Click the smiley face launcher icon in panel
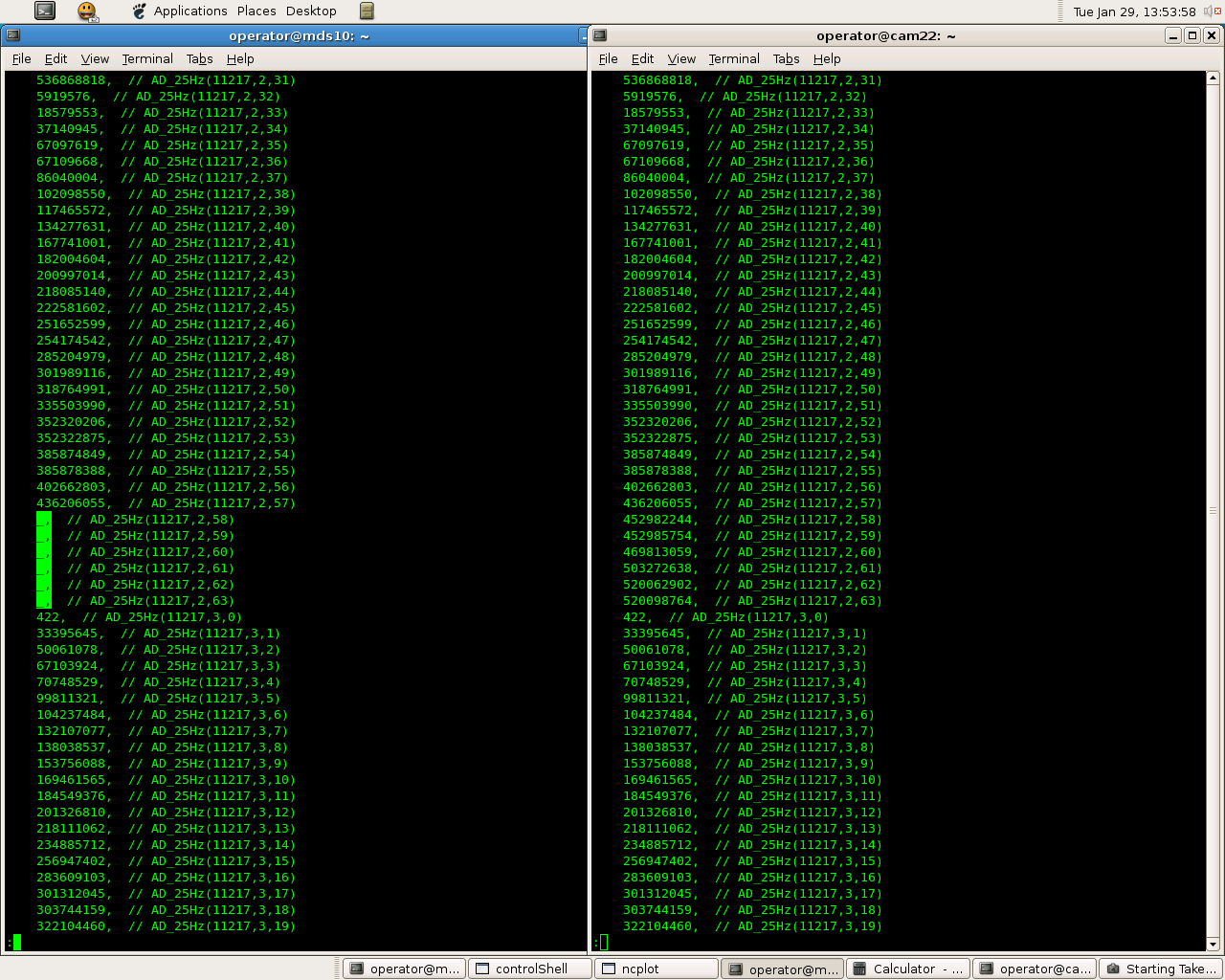 point(87,11)
